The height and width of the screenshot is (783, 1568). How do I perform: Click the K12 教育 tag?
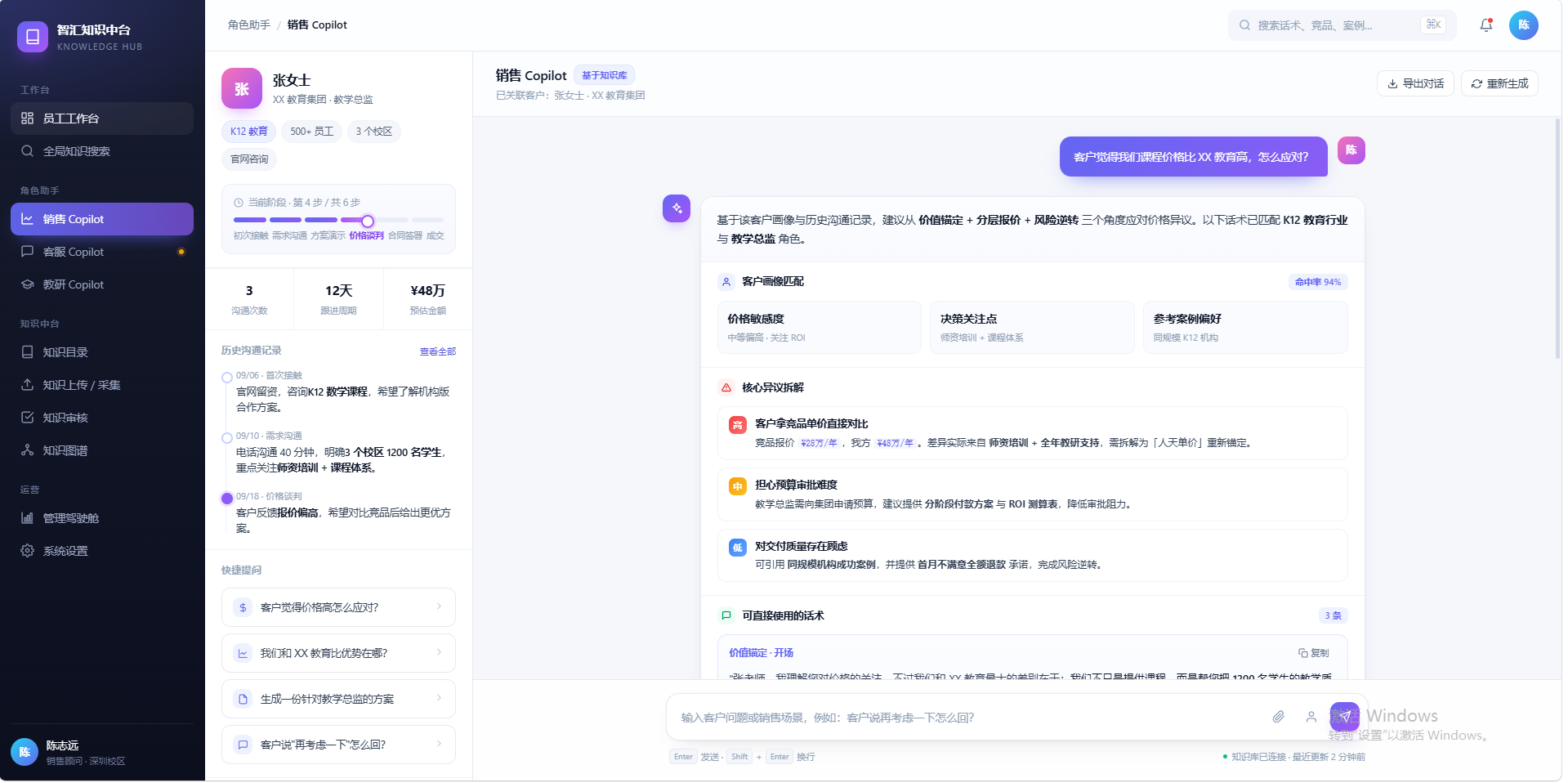tap(249, 132)
